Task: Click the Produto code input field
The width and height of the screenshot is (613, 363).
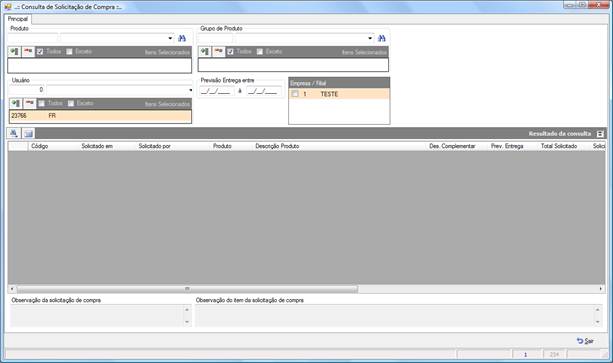Action: click(33, 38)
